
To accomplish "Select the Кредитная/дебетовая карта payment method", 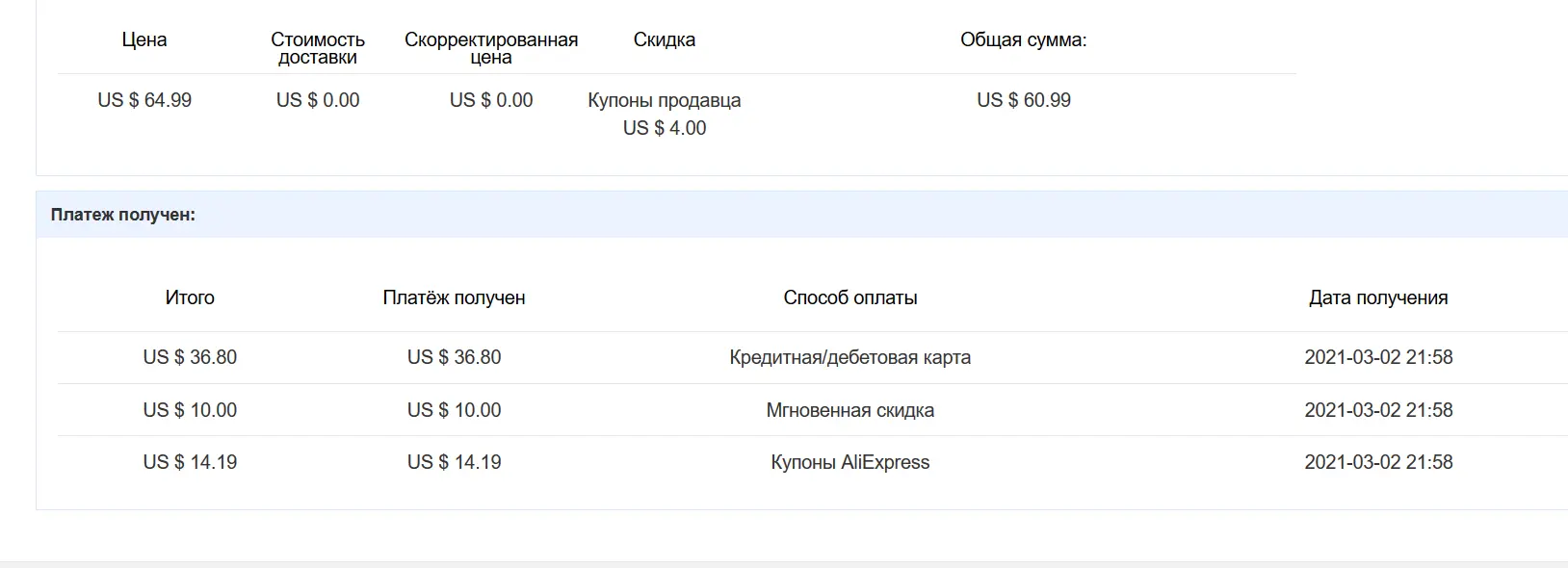I will click(850, 357).
